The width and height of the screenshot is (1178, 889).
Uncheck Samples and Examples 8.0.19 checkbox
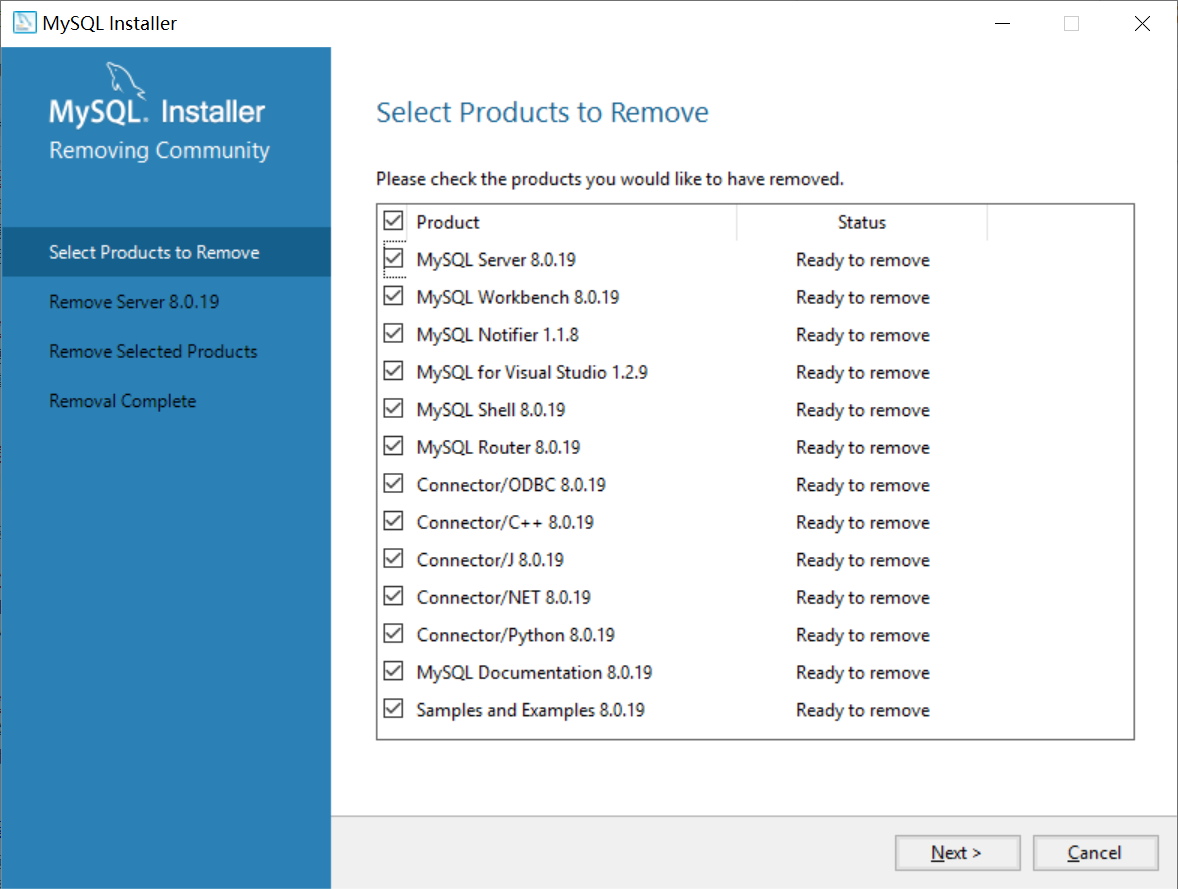(393, 709)
